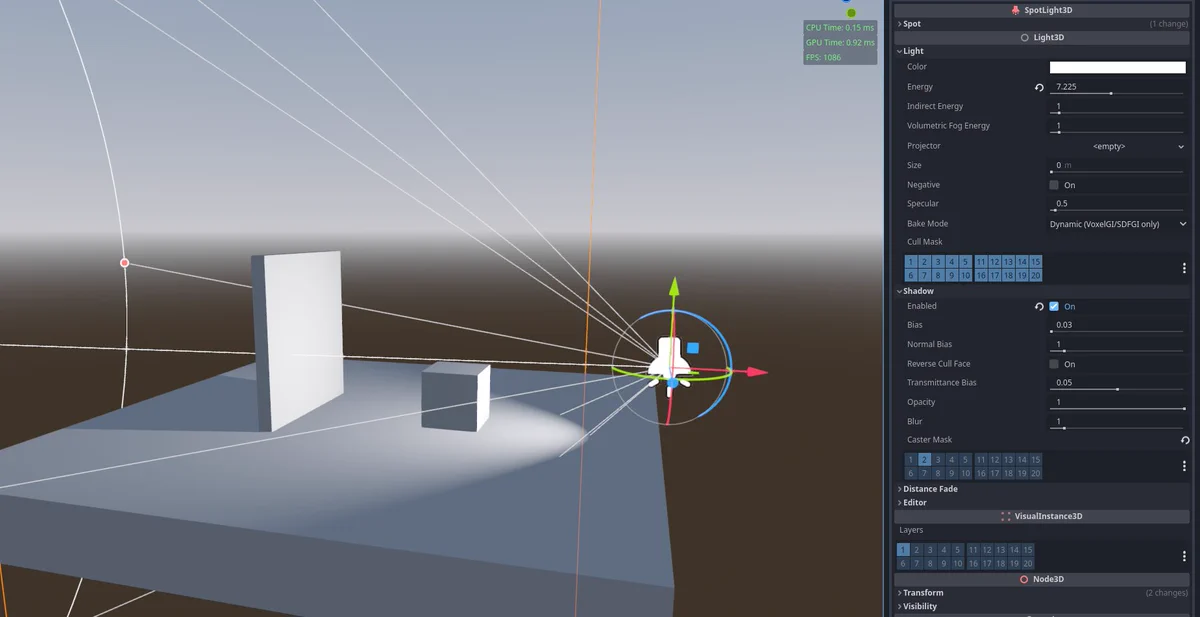Reset the Caster Mask with its revert icon
The height and width of the screenshot is (617, 1200).
[x=1185, y=440]
